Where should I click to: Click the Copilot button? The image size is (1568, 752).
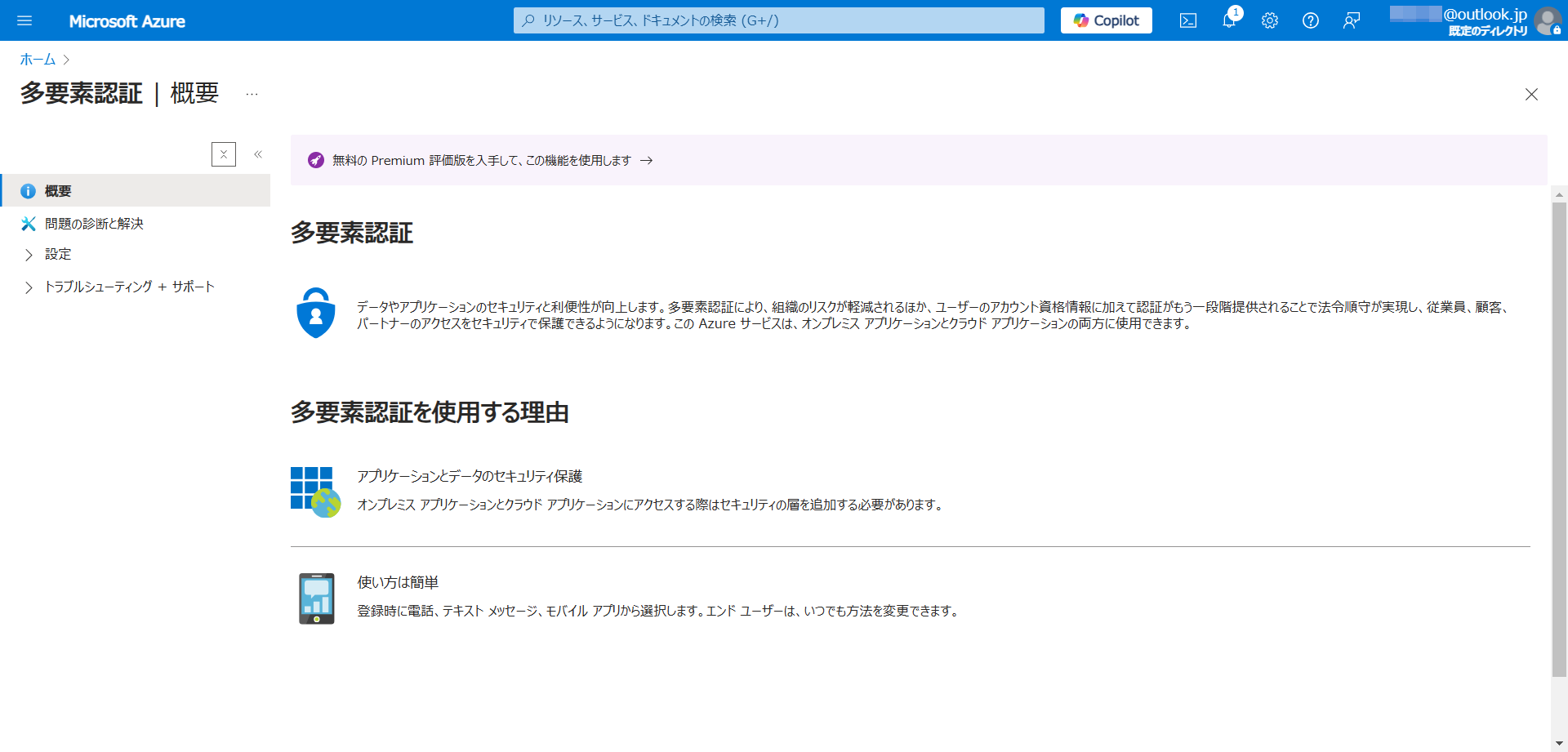pos(1106,20)
